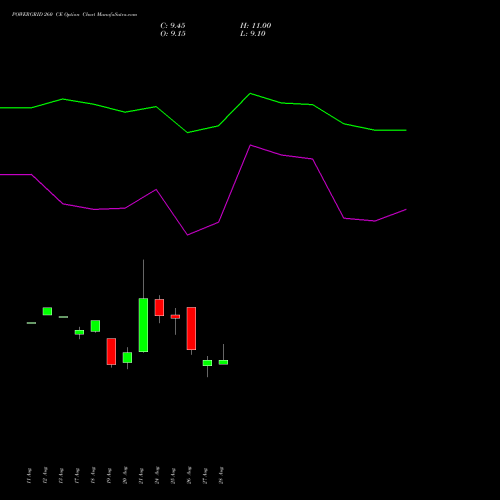Viewport: 500px width, 500px height.
Task: Click the '27 Aug' date axis label
Action: [205, 476]
